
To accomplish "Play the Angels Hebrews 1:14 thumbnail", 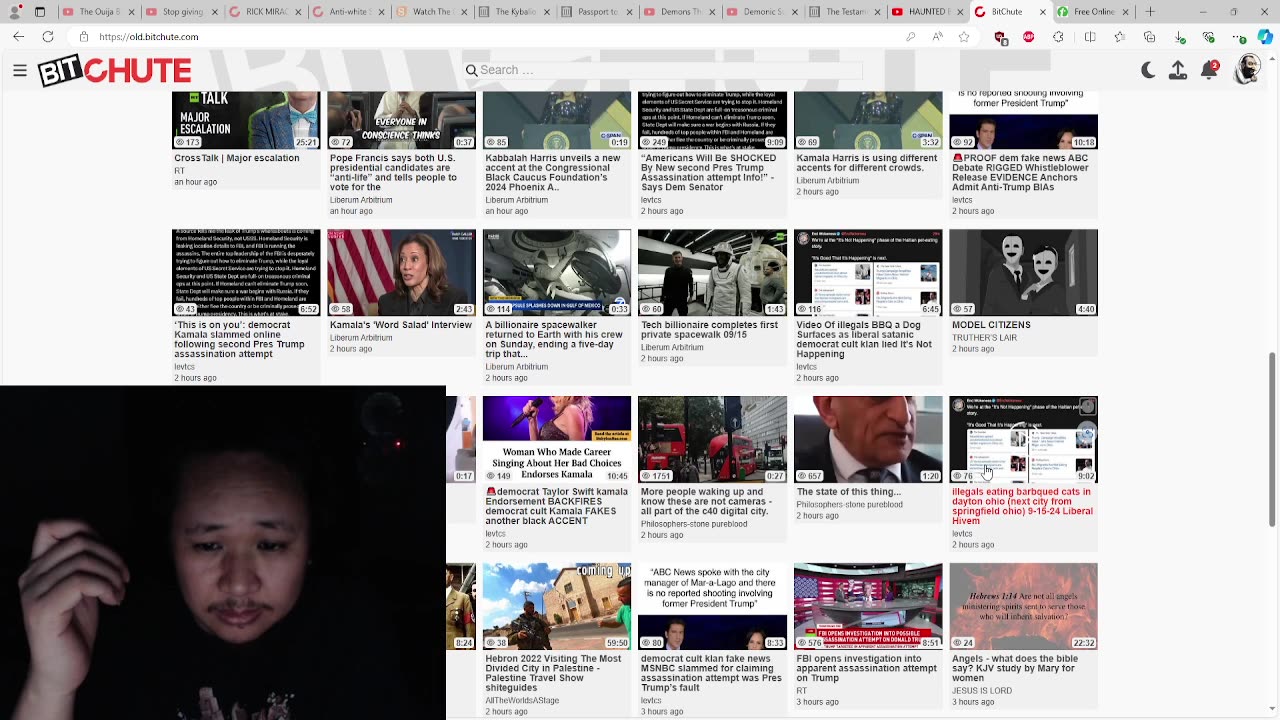I will (1023, 606).
